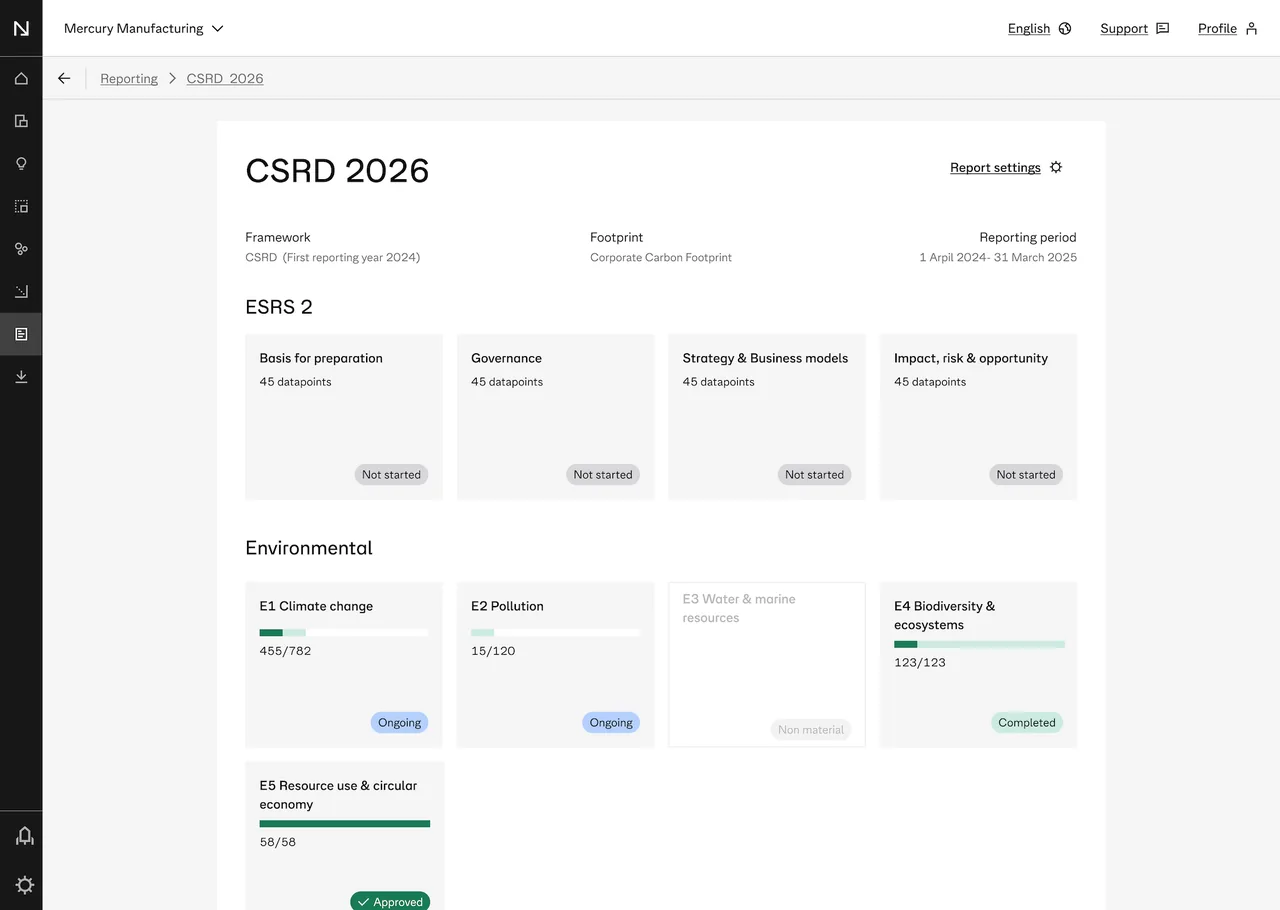Click the back arrow icon
The height and width of the screenshot is (910, 1280).
tap(64, 78)
